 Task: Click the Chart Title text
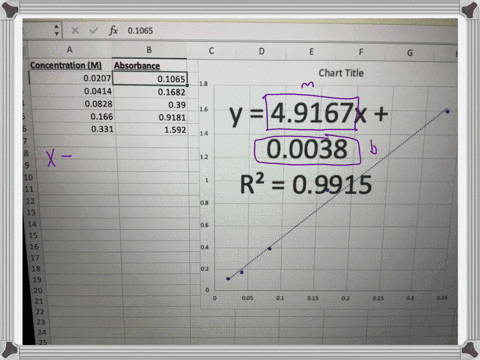pyautogui.click(x=341, y=73)
